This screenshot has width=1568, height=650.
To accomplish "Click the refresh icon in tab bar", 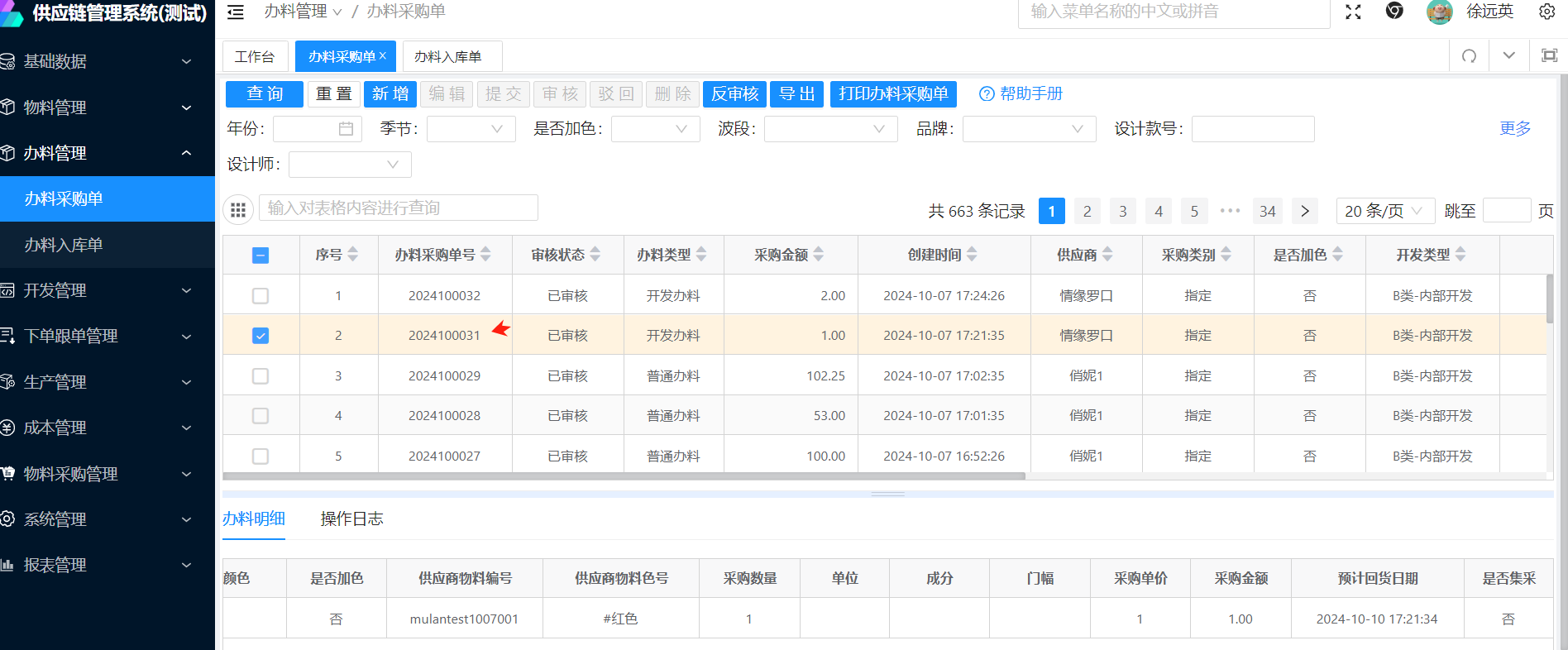I will (1469, 56).
